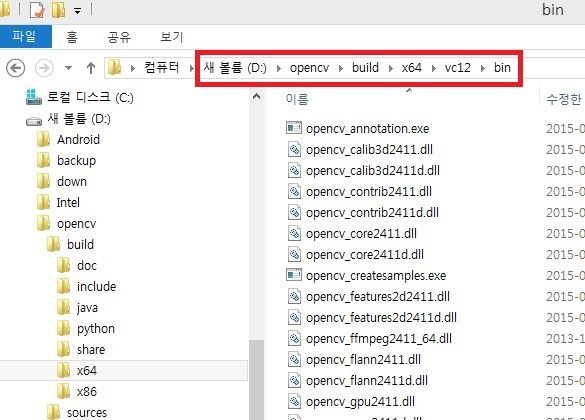The width and height of the screenshot is (585, 420).
Task: Select the opencv_features2d2411.dll file icon
Action: tap(294, 297)
